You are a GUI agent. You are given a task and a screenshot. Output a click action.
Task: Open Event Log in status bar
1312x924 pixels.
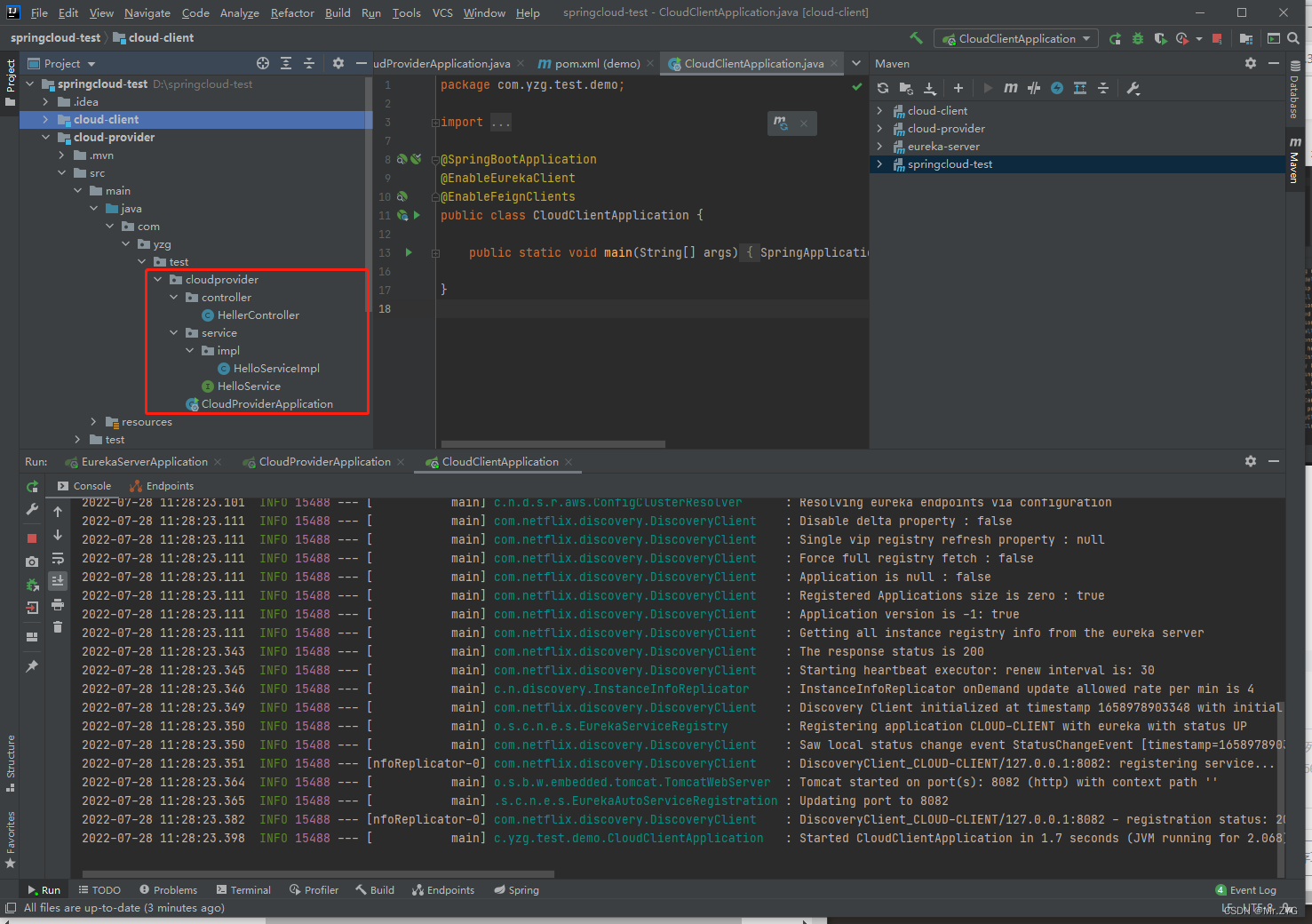point(1245,889)
